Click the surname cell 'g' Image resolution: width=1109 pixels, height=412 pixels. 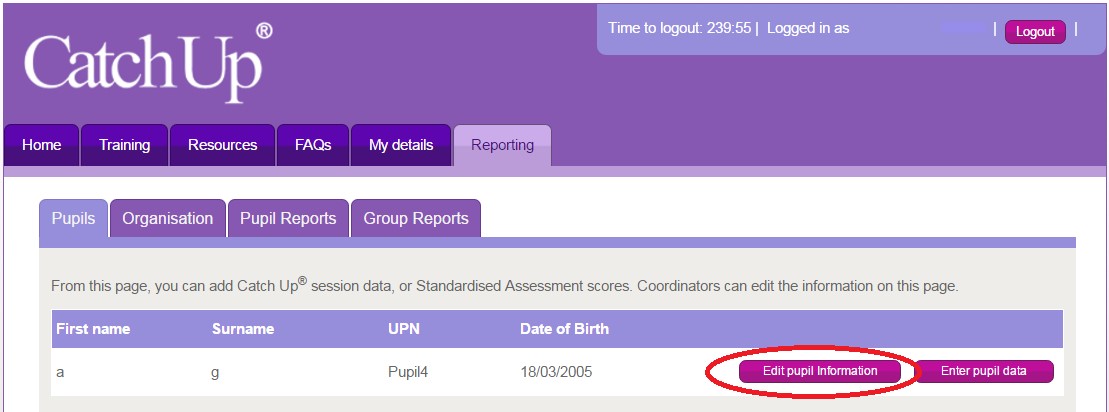click(215, 372)
